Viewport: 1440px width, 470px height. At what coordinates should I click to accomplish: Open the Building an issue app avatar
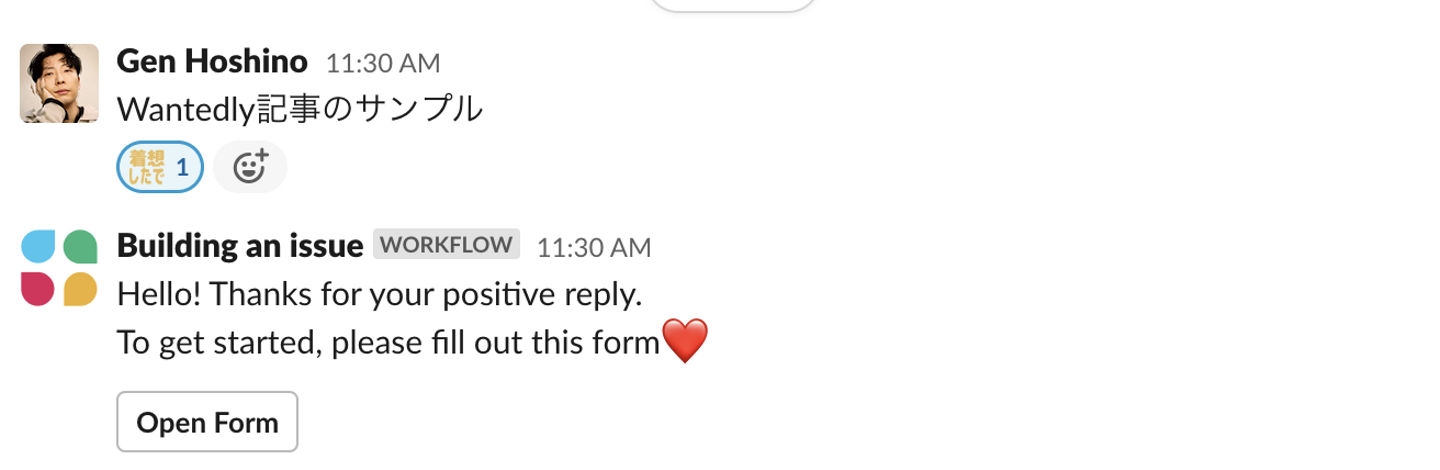[59, 268]
